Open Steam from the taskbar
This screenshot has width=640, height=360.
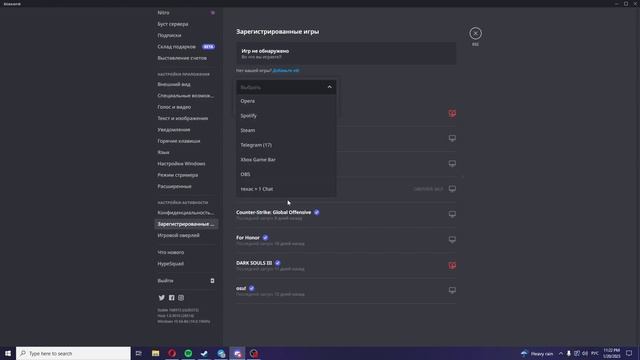(204, 353)
